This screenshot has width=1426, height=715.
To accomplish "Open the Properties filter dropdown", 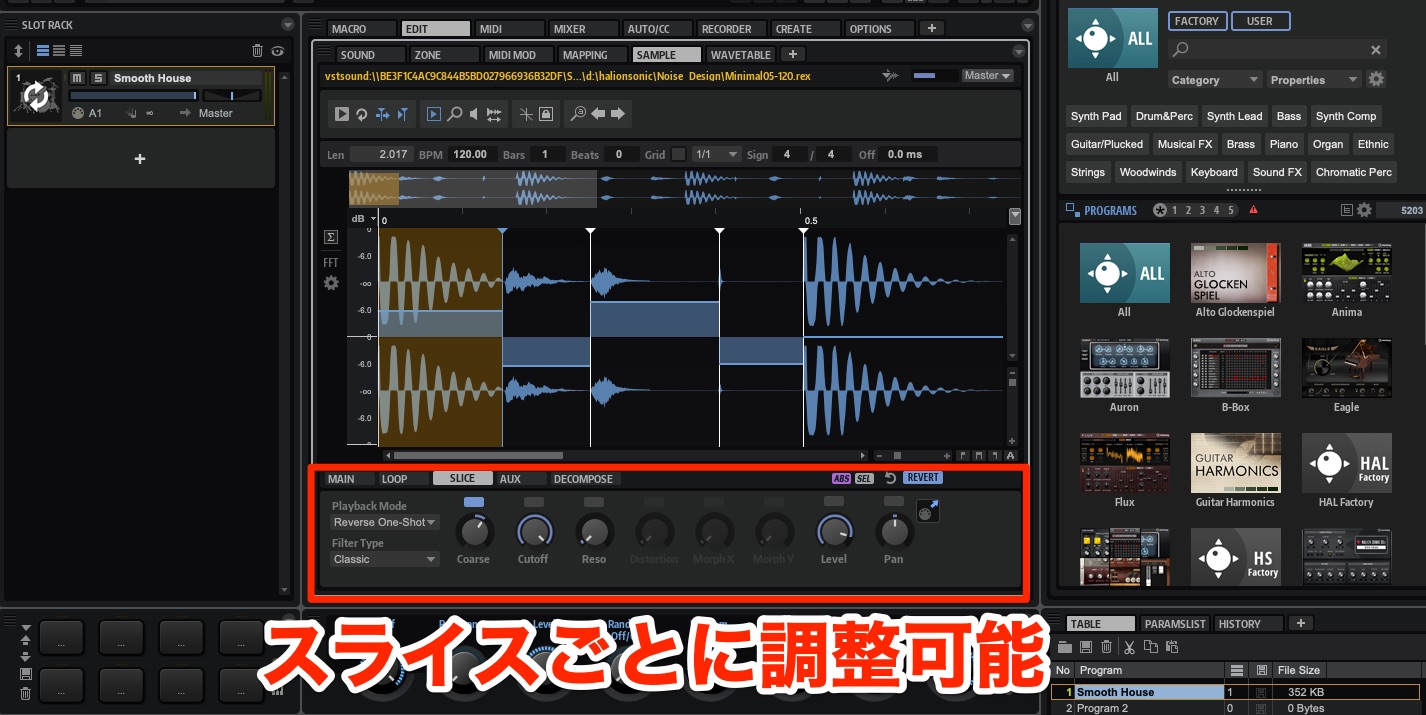I will (1314, 79).
